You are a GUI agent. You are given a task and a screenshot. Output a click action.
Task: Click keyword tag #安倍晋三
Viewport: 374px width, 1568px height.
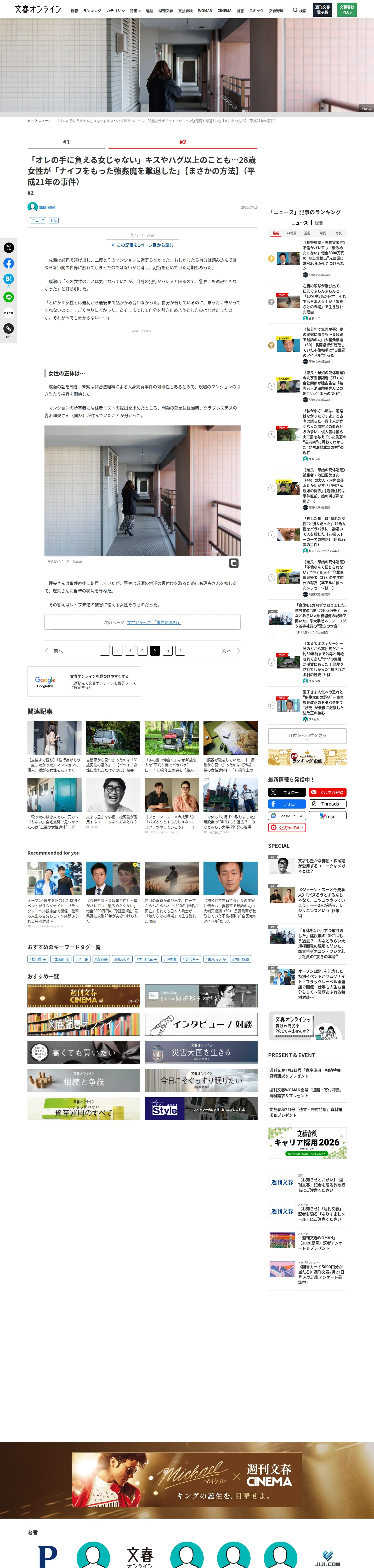tap(191, 959)
